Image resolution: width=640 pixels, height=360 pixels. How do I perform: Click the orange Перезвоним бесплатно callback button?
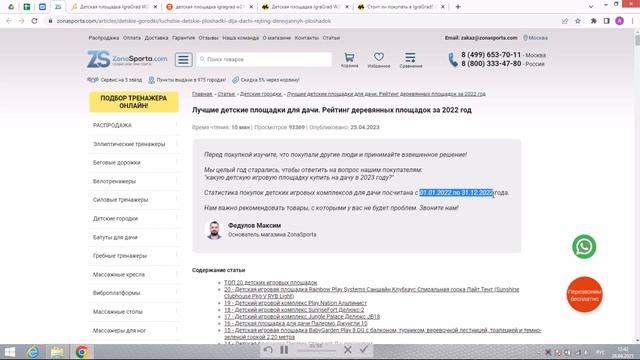584,294
